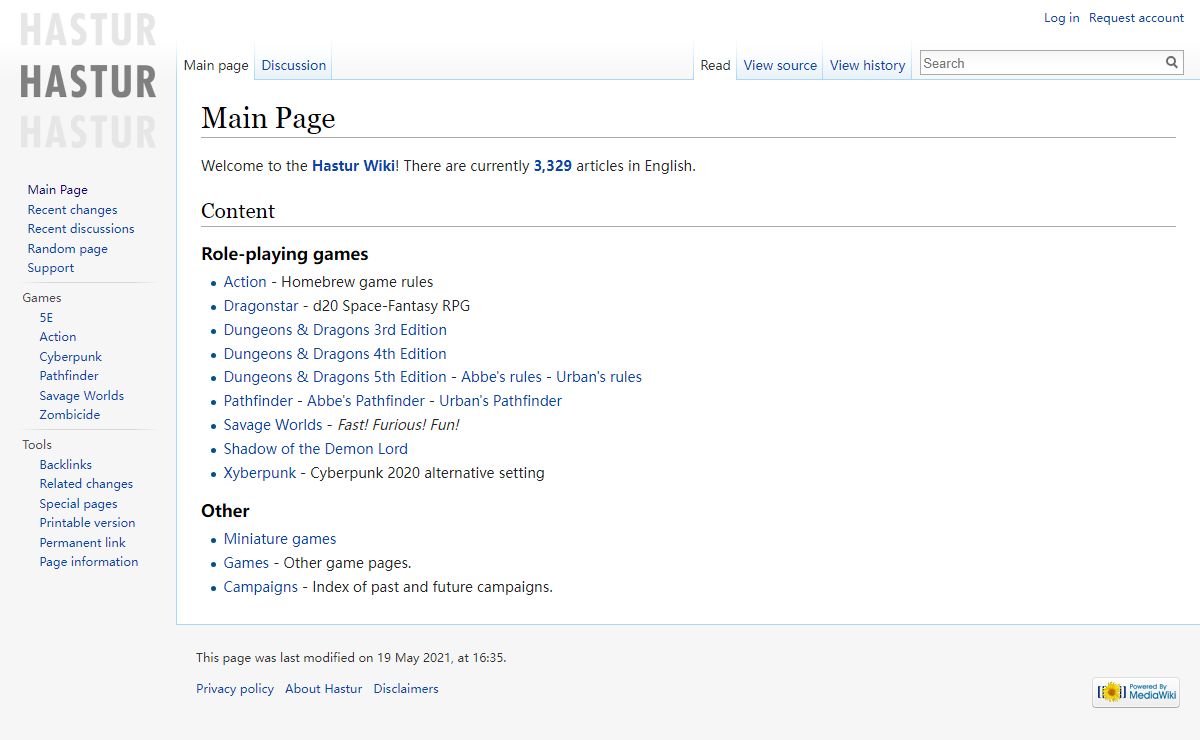
Task: Open the Privacy policy footer link
Action: (235, 689)
